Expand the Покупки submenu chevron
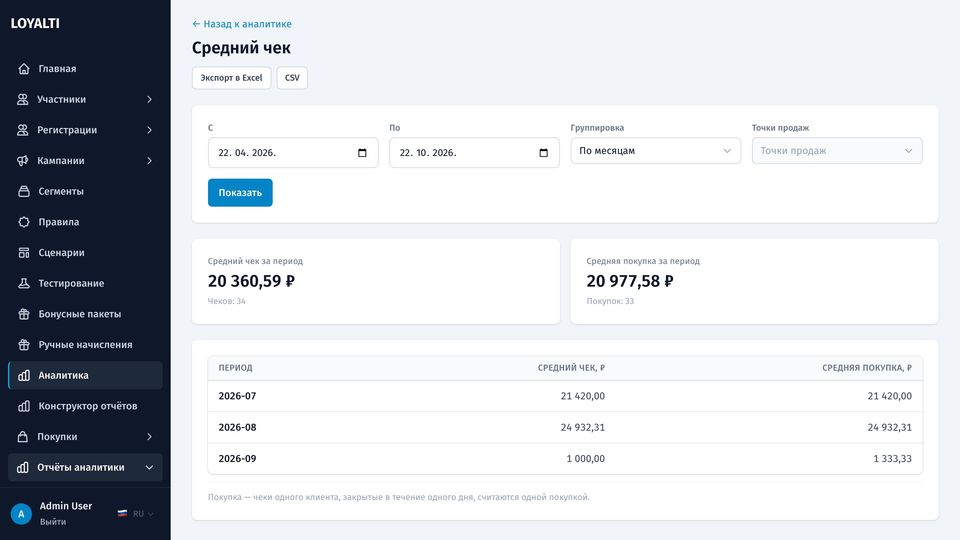Viewport: 960px width, 540px height. pos(149,437)
